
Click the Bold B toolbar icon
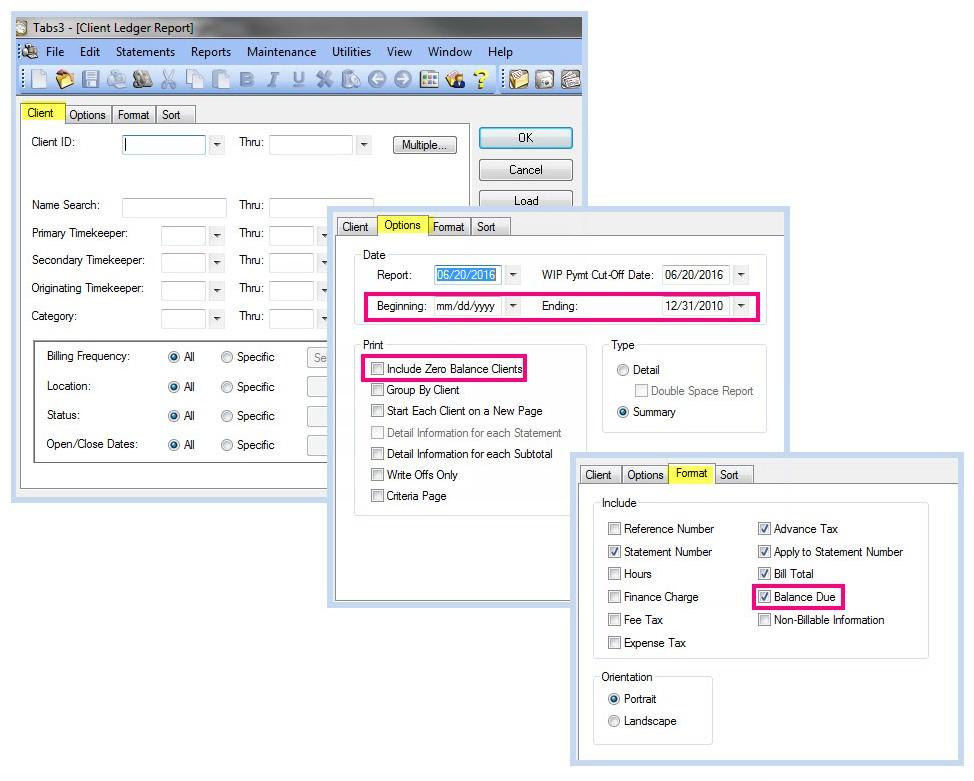point(246,80)
